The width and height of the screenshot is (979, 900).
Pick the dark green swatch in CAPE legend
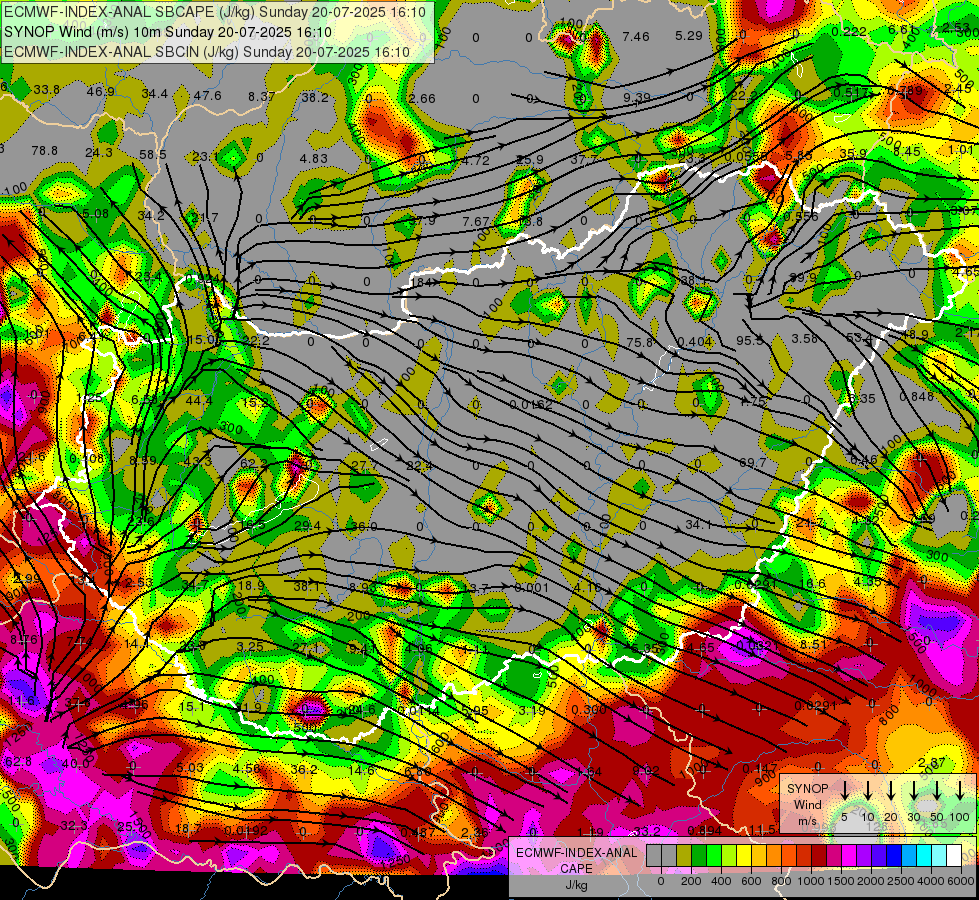pos(699,855)
